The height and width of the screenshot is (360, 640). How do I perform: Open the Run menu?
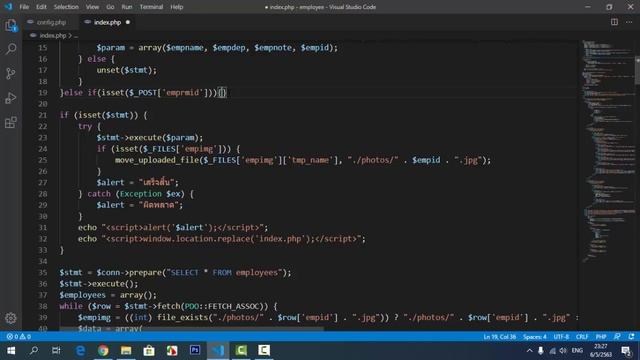[127, 7]
